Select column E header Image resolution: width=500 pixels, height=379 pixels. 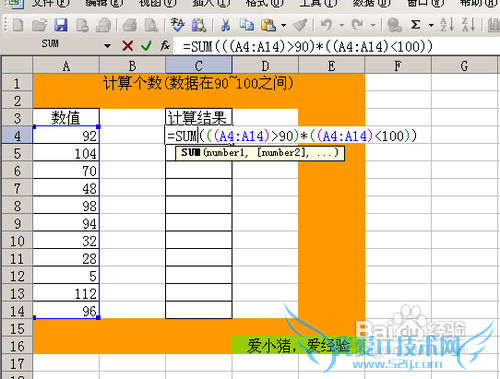pyautogui.click(x=331, y=65)
